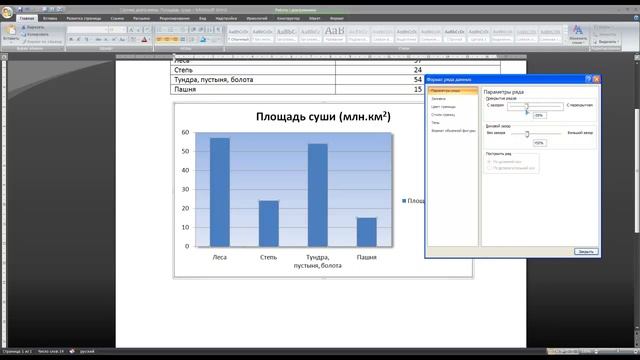Open the Разметка страницы ribbon tab
640x360 pixels.
[x=84, y=18]
